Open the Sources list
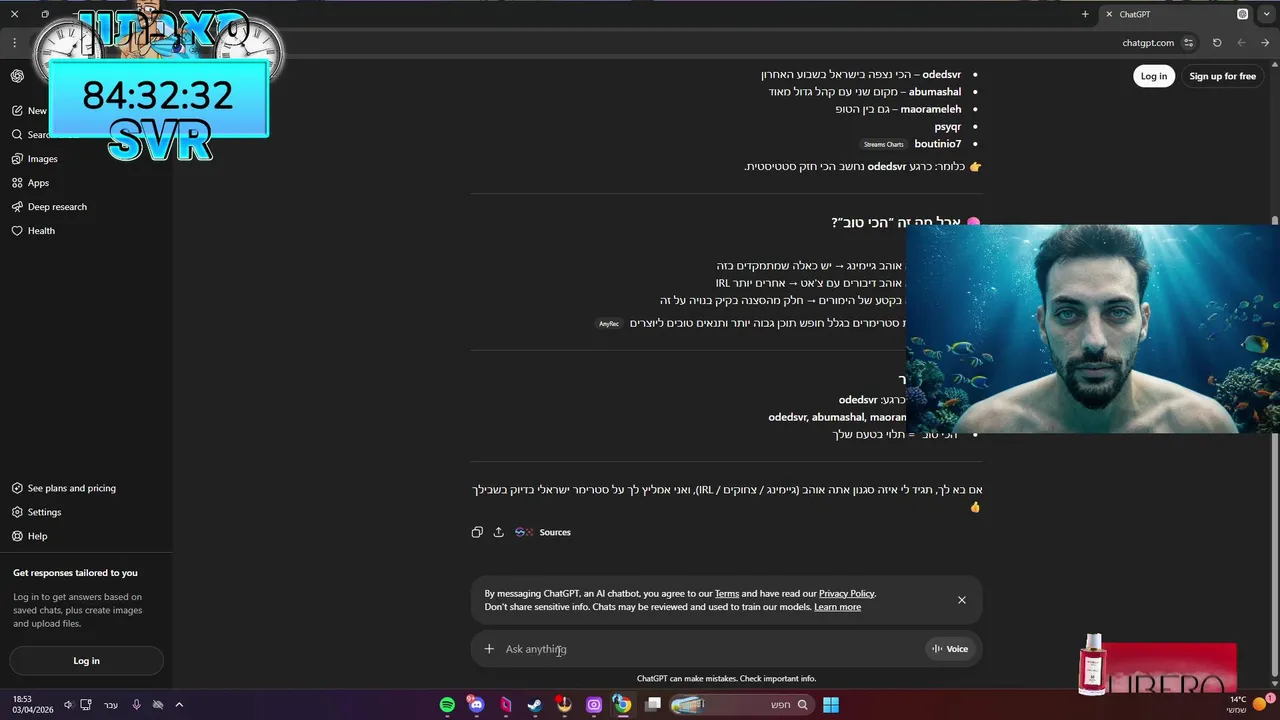 (543, 532)
